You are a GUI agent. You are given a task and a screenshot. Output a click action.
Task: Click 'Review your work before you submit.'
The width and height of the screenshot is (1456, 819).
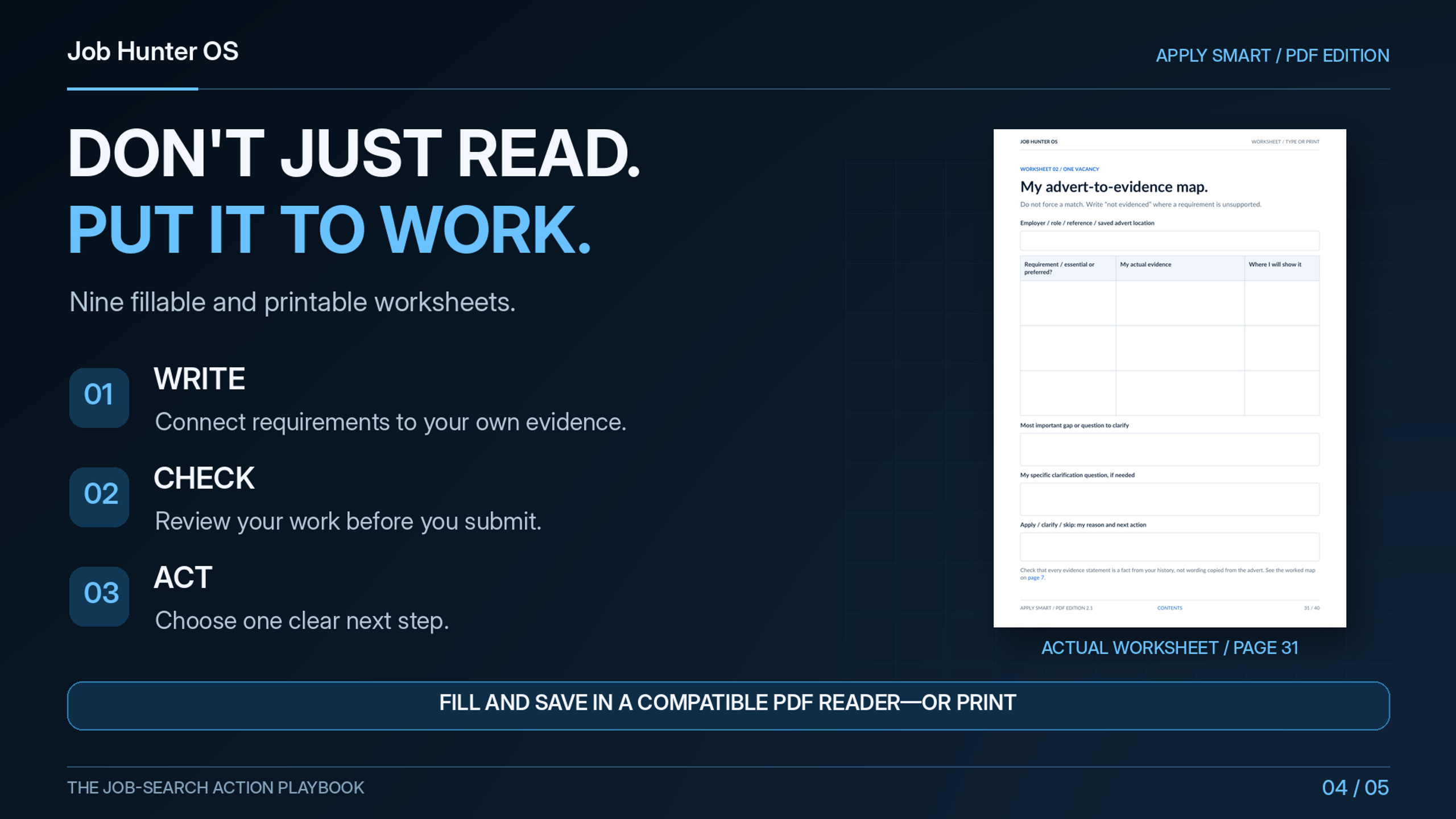coord(348,522)
